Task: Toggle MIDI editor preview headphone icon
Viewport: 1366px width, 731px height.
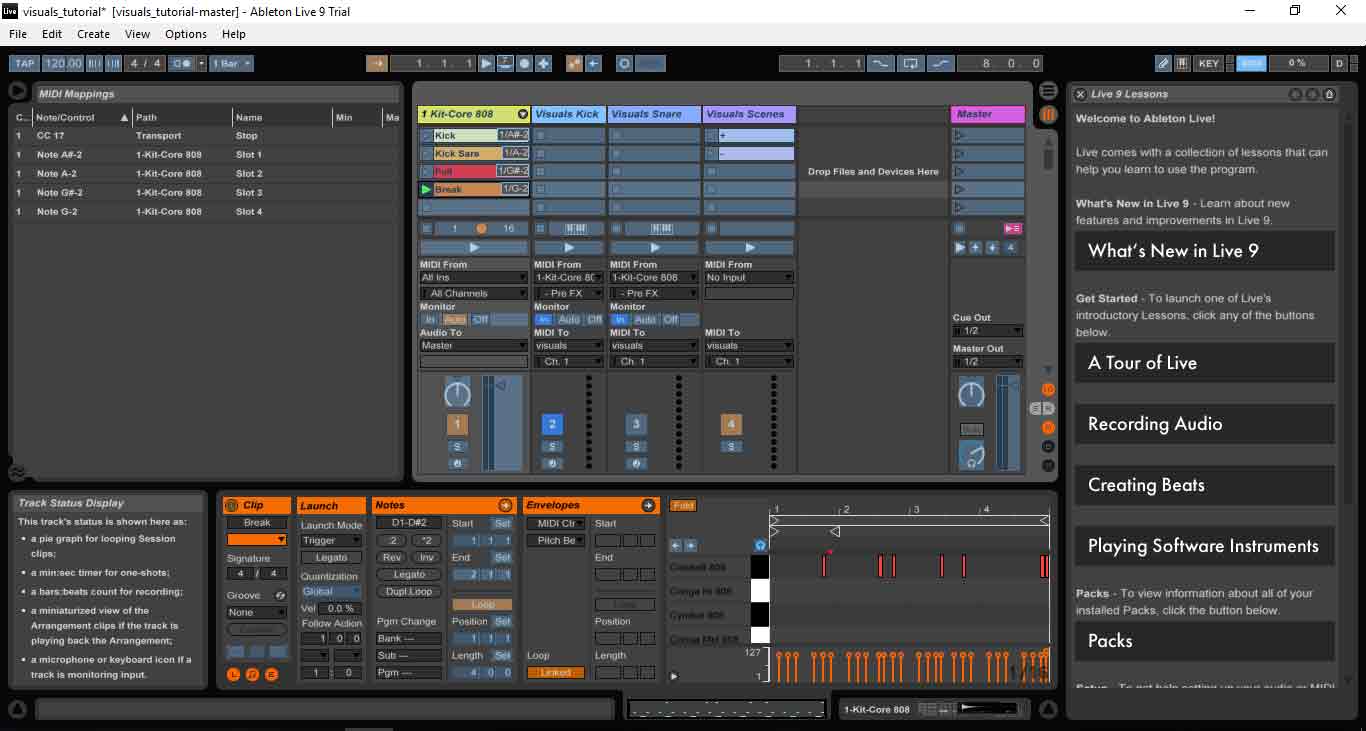Action: click(x=760, y=546)
